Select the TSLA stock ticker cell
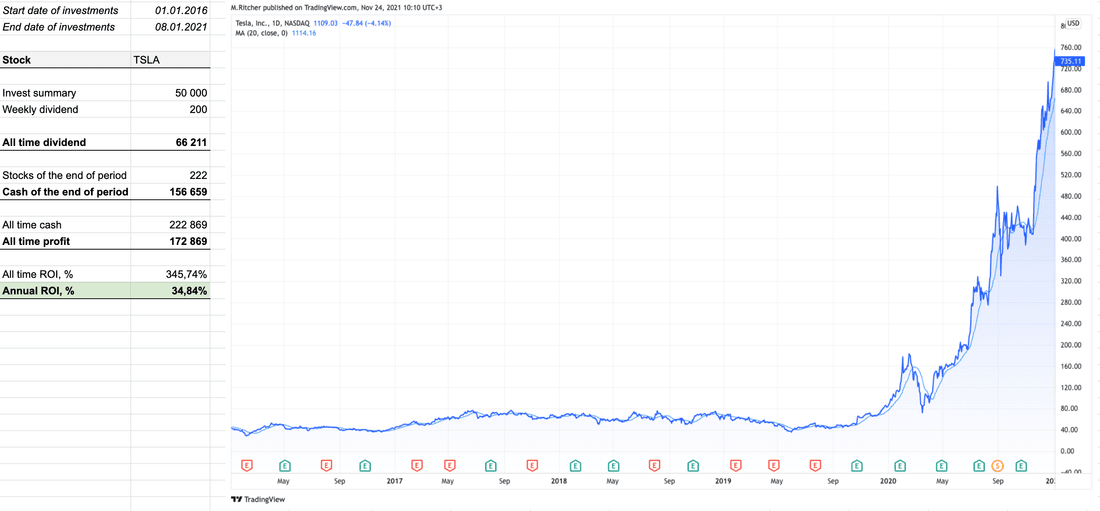The width and height of the screenshot is (1100, 511). tap(170, 60)
